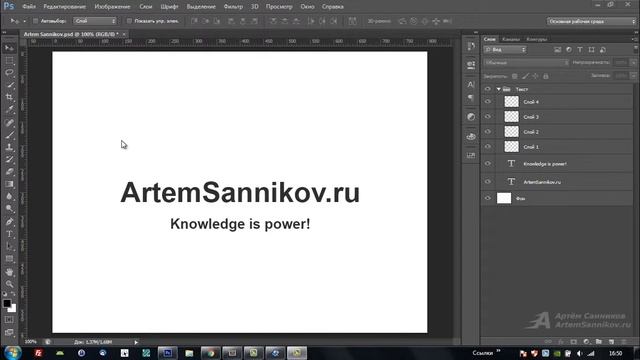Viewport: 640px width, 360px height.
Task: Open the Фильтр menu
Action: 233,7
